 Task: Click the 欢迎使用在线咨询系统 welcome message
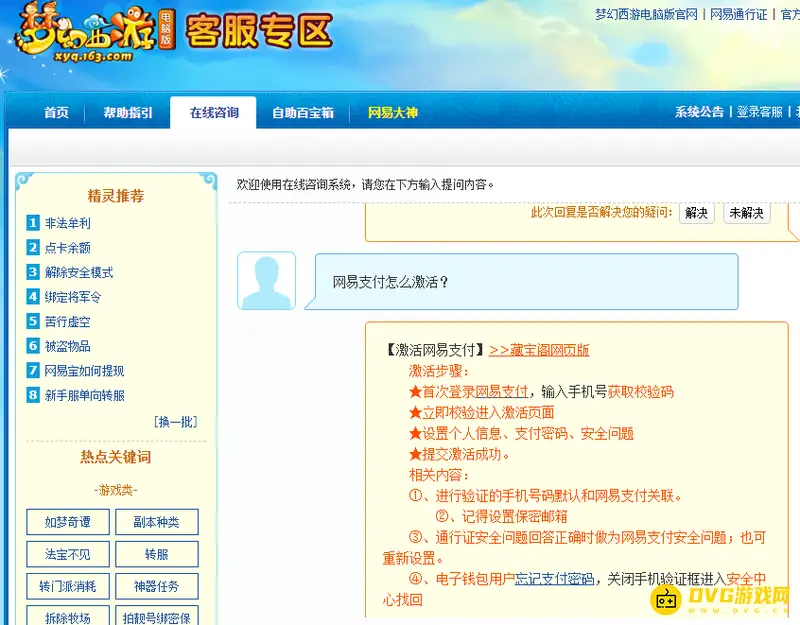coord(365,184)
